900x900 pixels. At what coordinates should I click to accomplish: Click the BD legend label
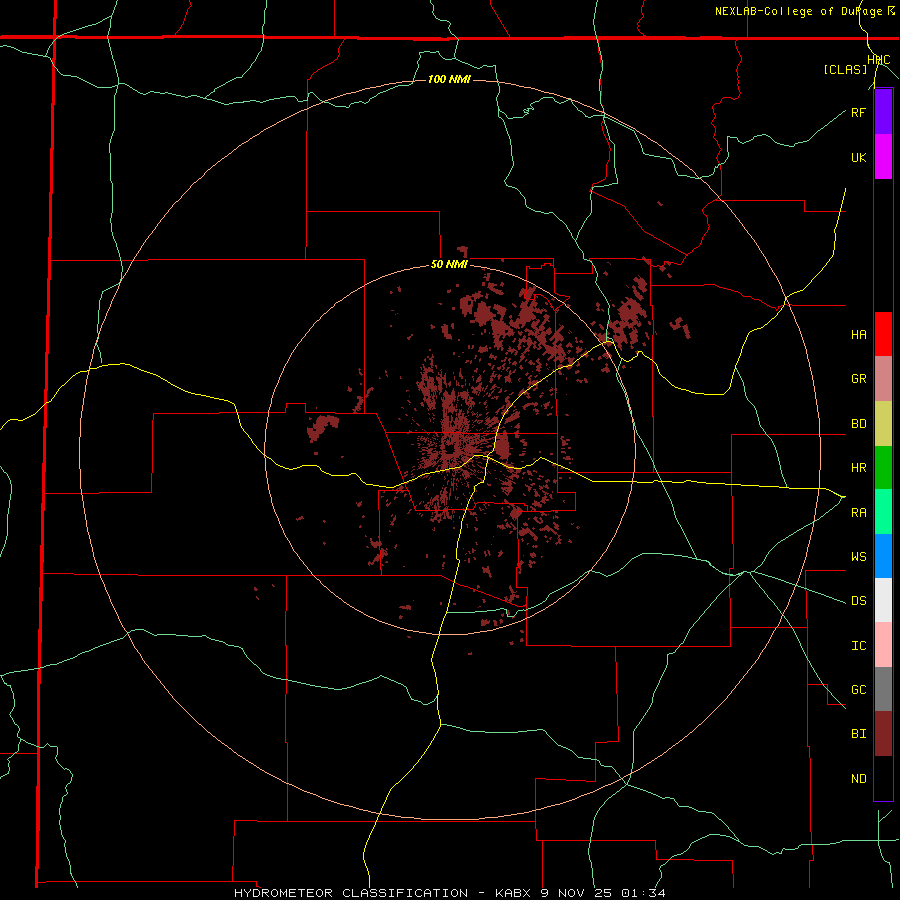(859, 424)
